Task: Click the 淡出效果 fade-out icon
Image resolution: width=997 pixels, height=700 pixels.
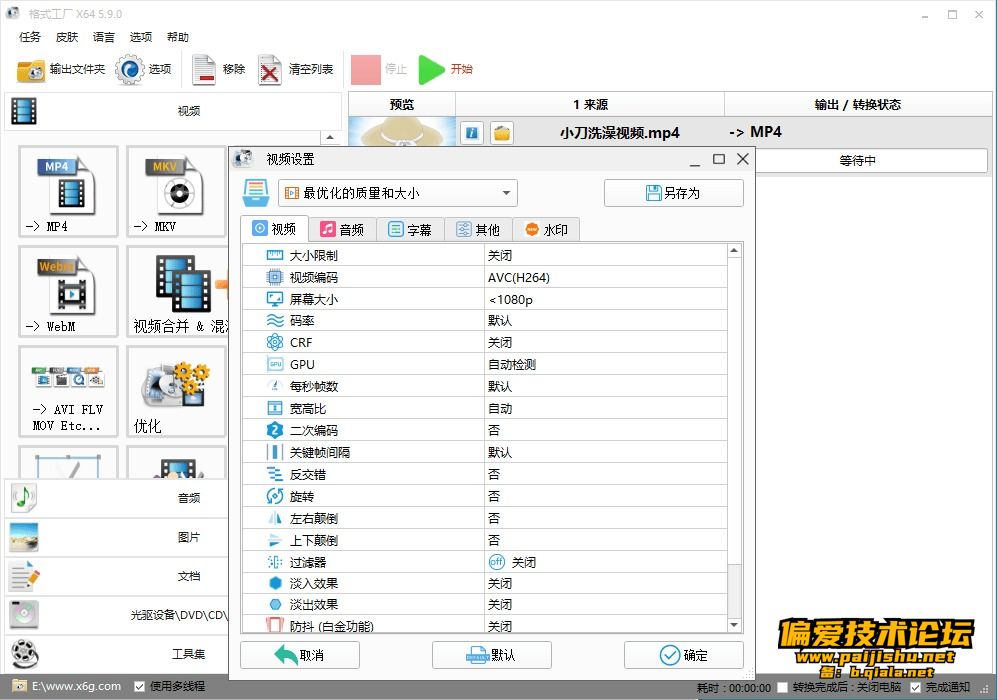Action: point(275,604)
